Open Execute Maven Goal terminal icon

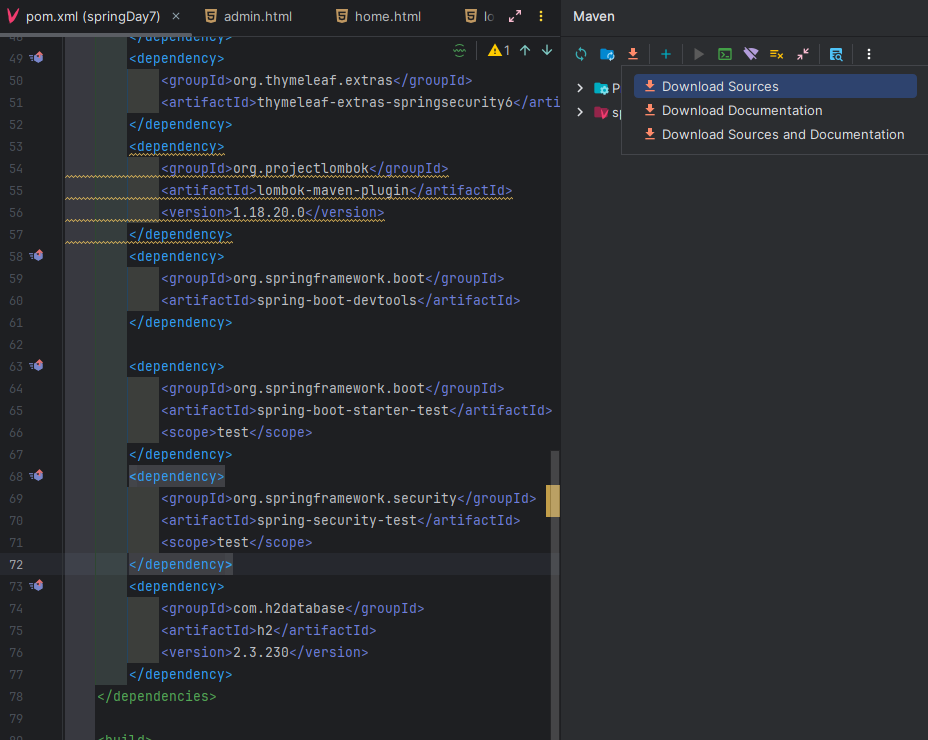tap(724, 54)
